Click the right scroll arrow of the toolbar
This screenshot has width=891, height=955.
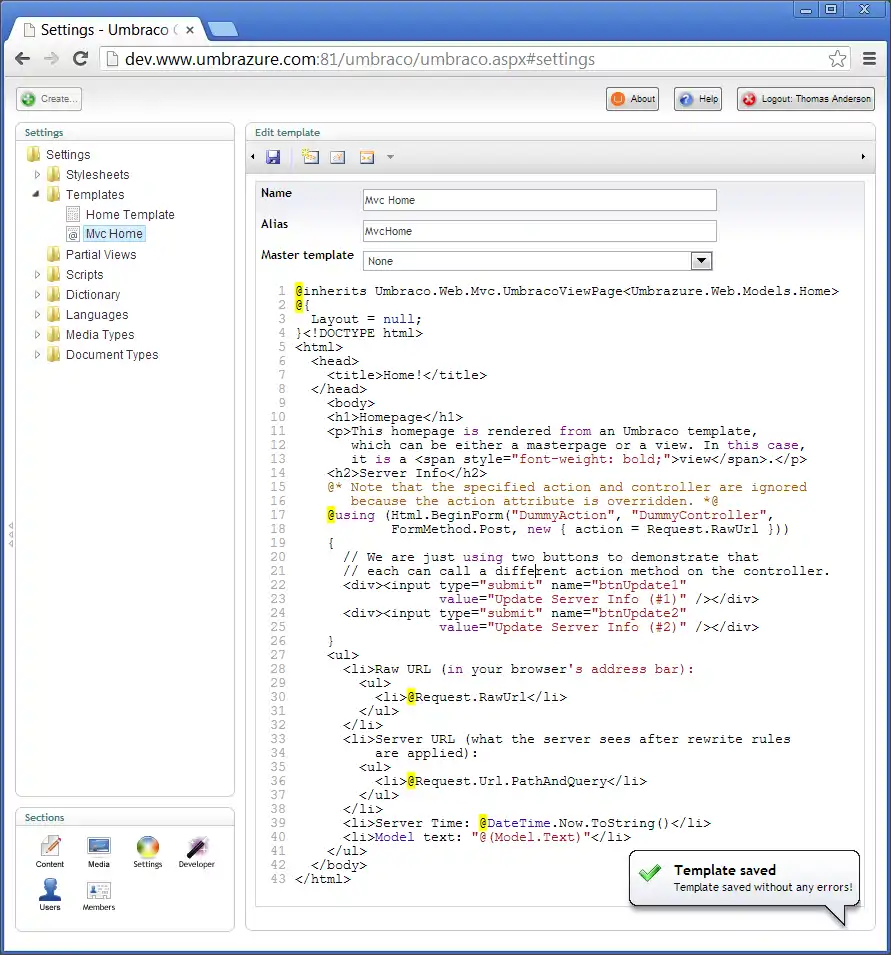coord(863,157)
